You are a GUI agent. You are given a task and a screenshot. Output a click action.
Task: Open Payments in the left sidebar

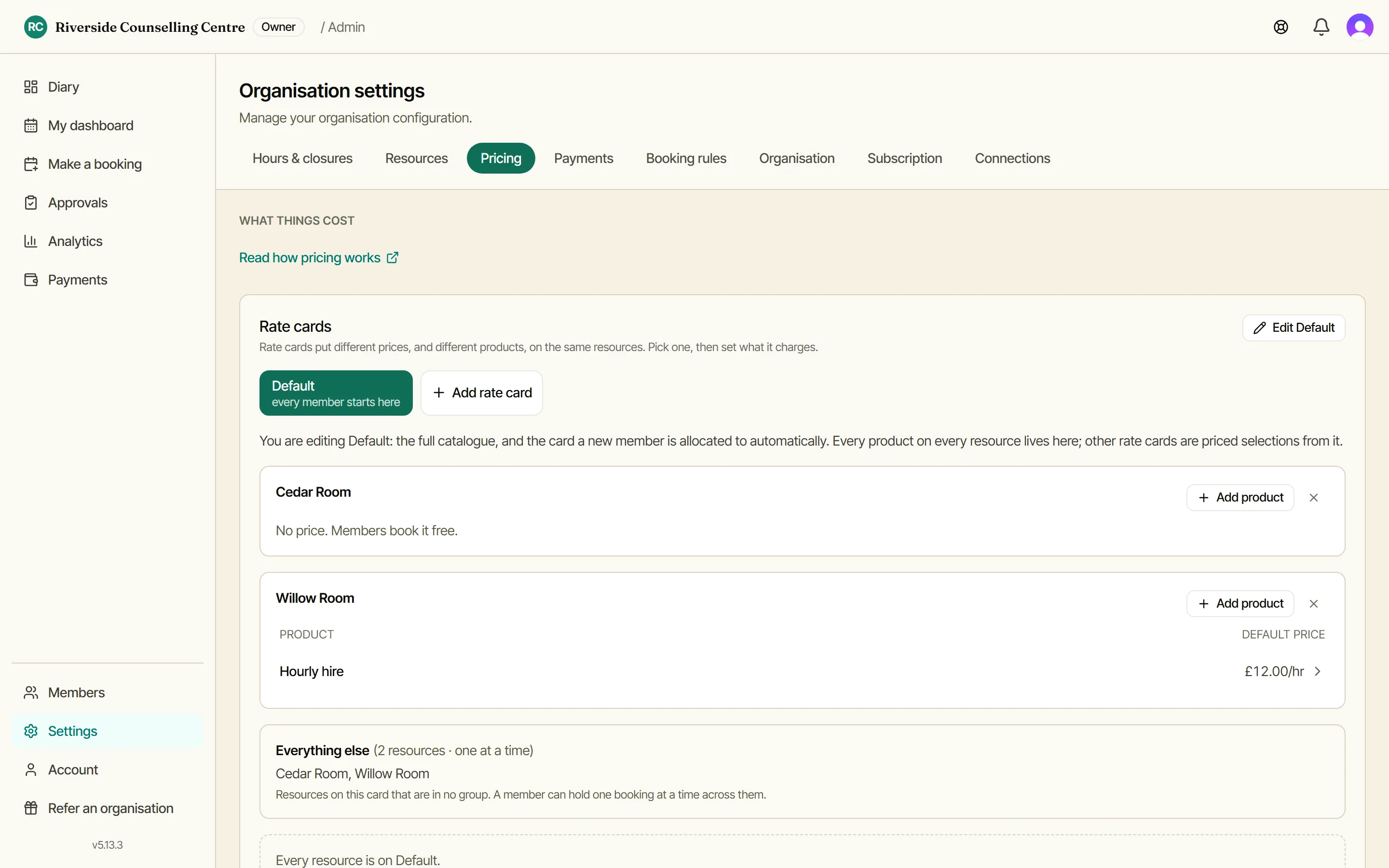click(x=108, y=280)
